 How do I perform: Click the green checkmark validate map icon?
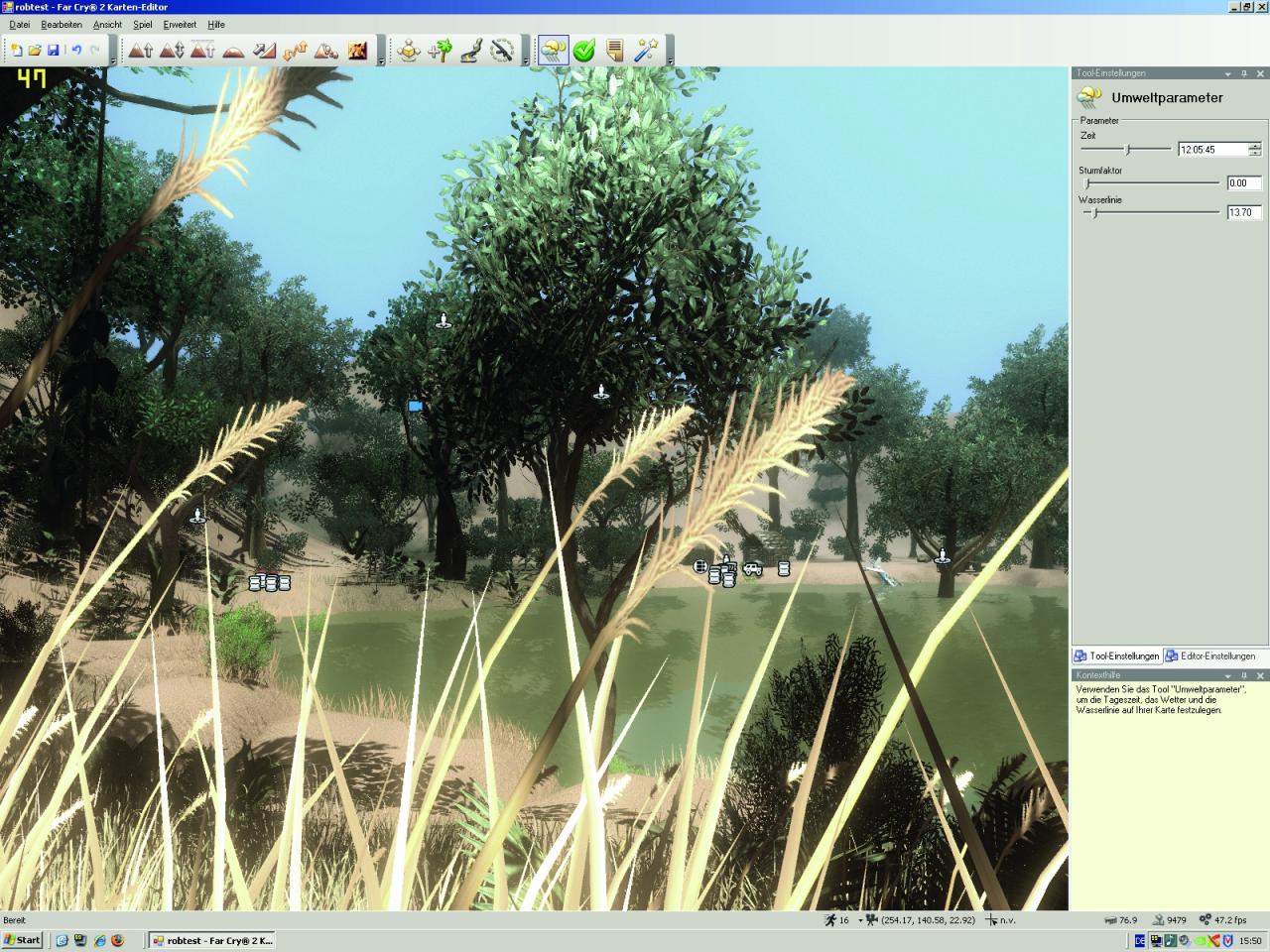pos(584,50)
